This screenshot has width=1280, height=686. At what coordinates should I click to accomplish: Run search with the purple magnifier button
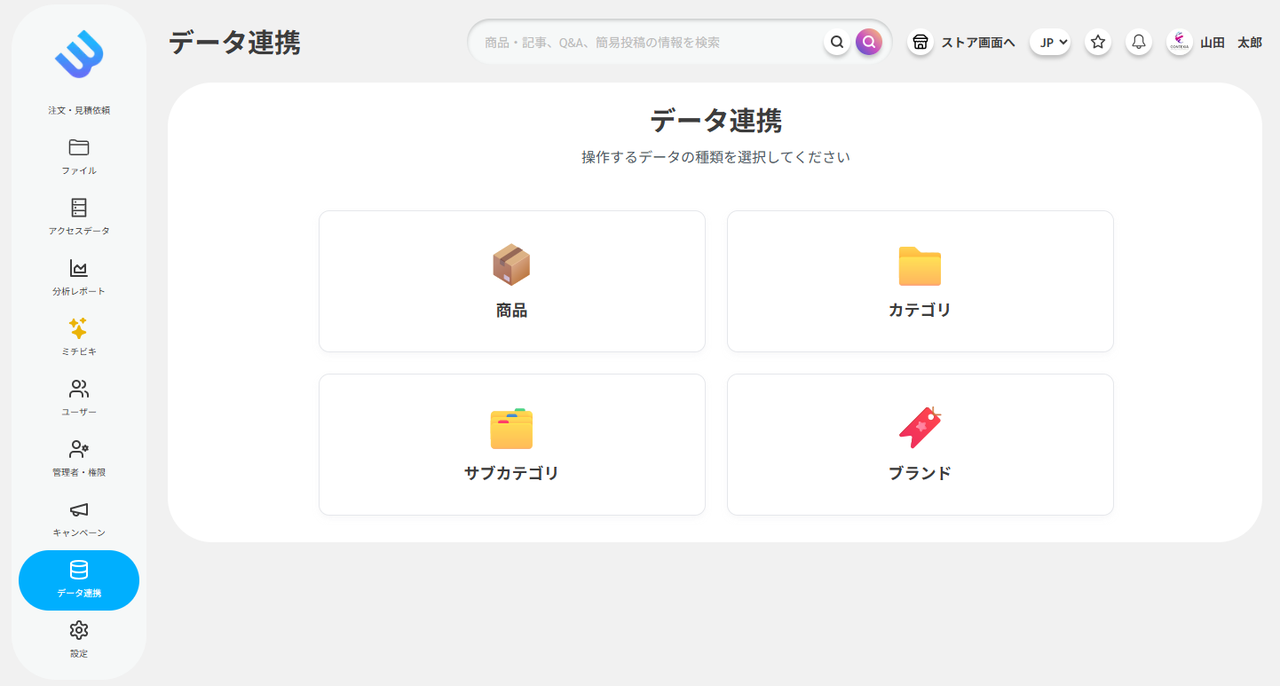(868, 41)
